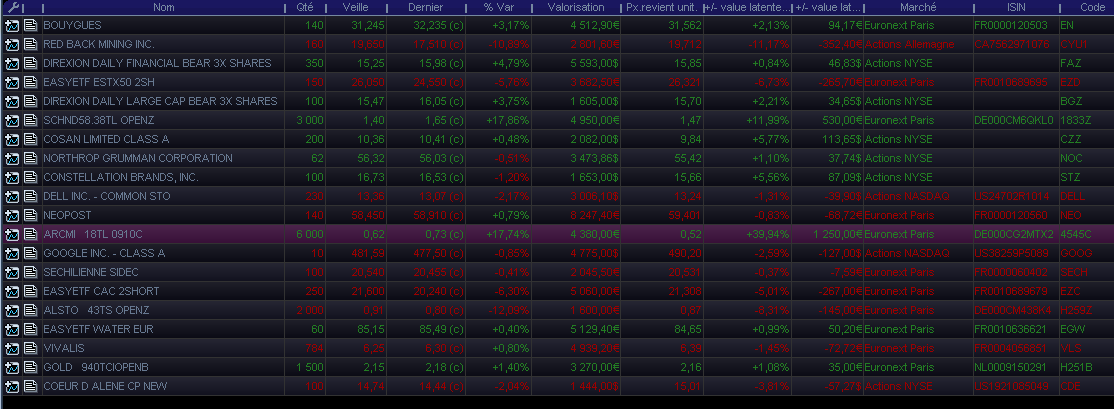Sort by the Qté column header

tap(304, 8)
